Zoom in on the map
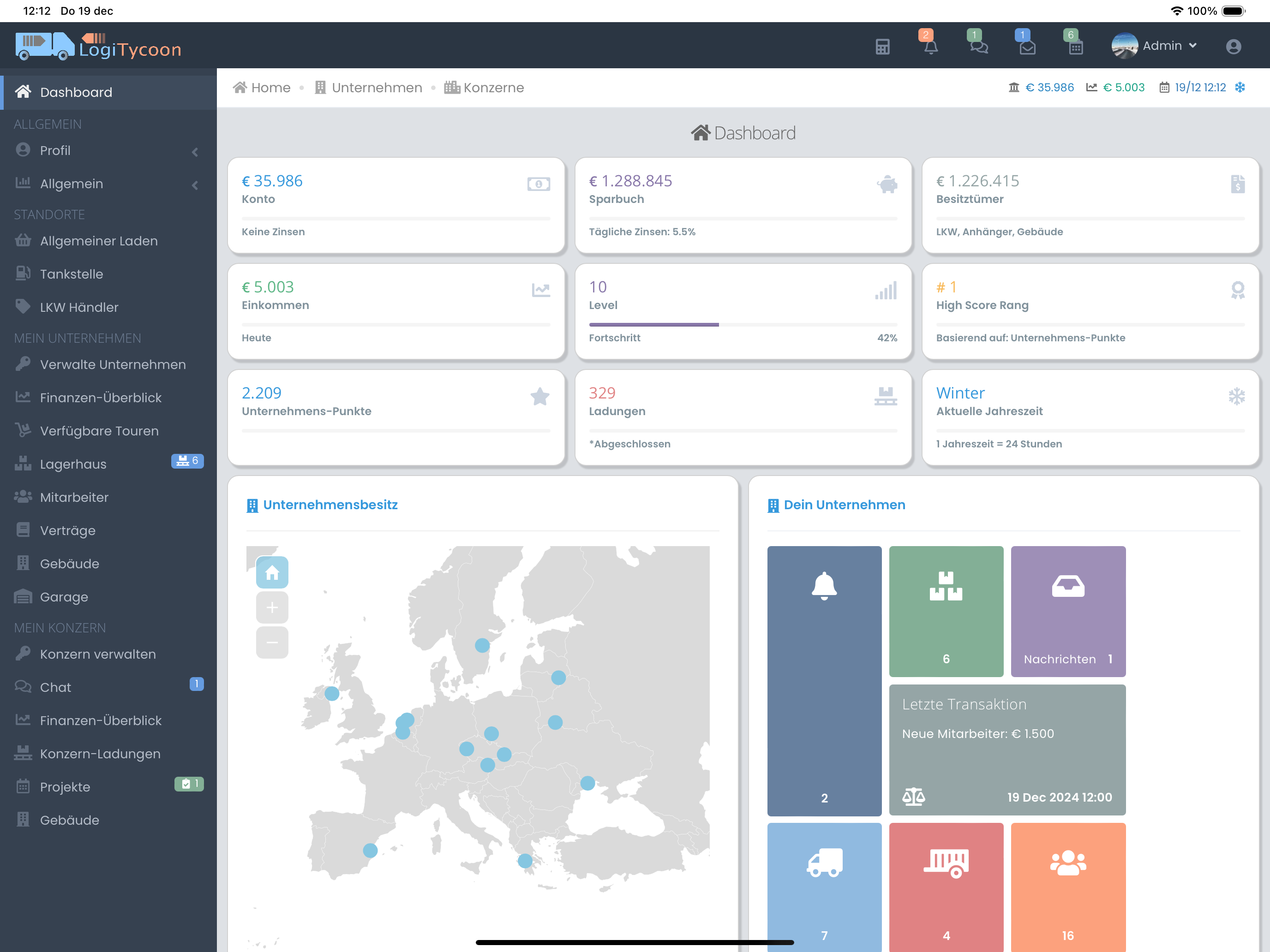 pyautogui.click(x=272, y=607)
